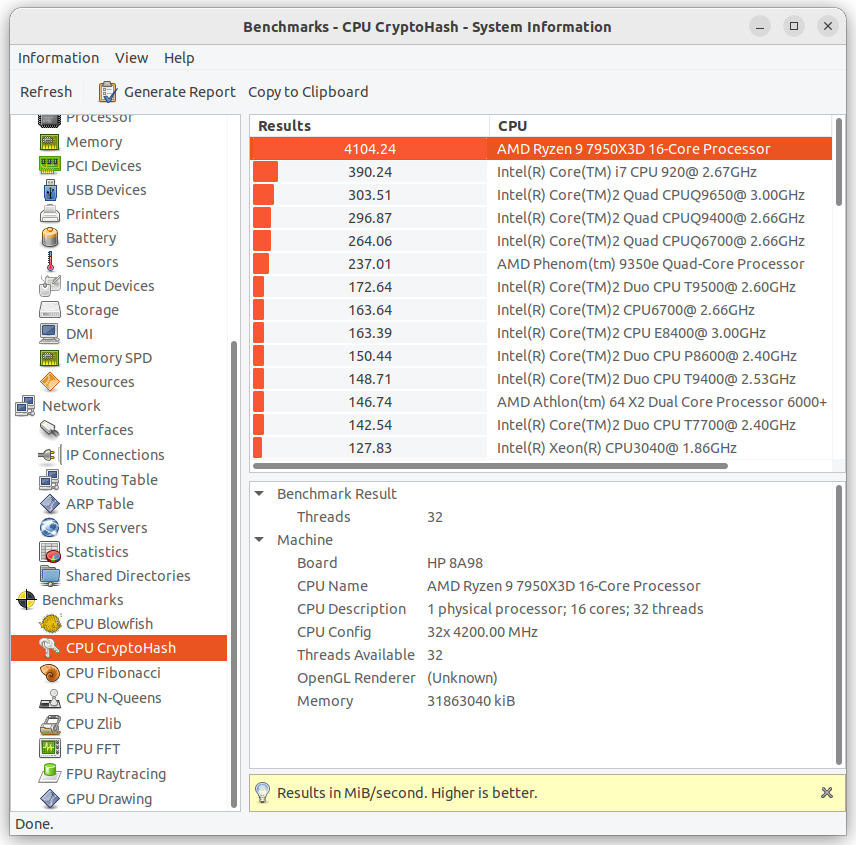Click the Network category icon
Viewport: 856px width, 845px height.
(x=25, y=406)
